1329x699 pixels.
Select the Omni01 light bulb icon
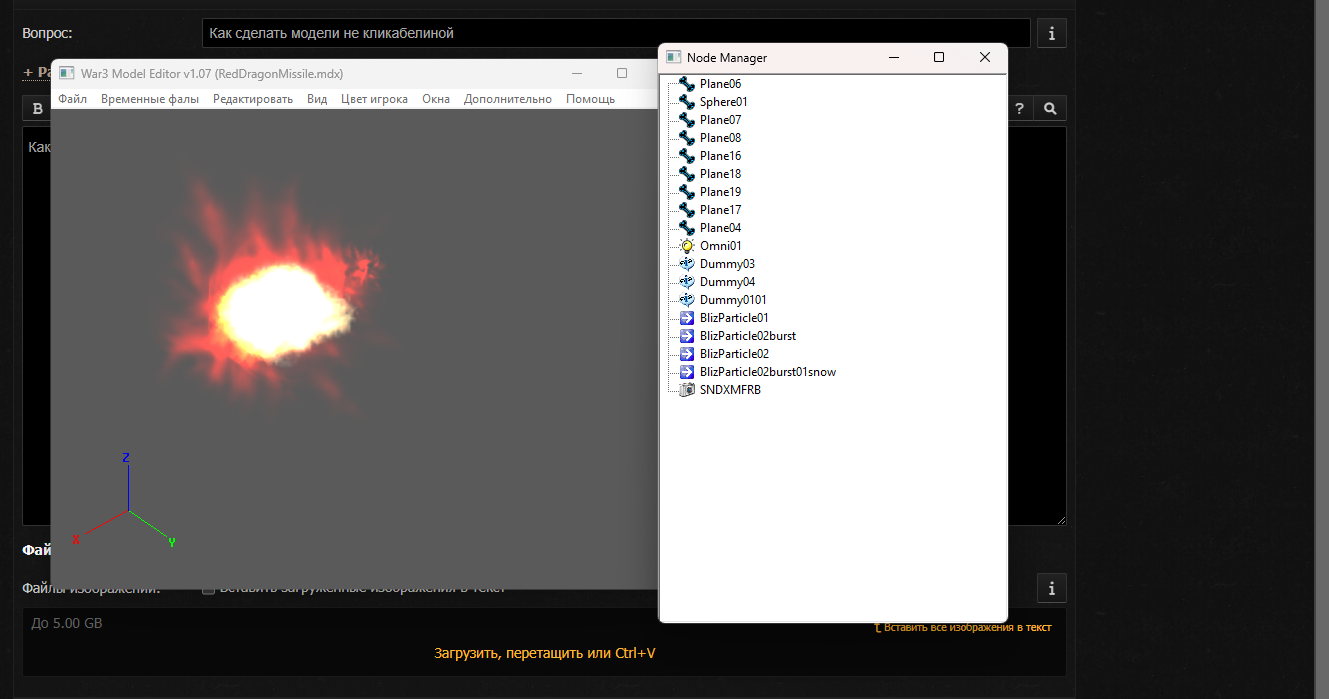[687, 246]
